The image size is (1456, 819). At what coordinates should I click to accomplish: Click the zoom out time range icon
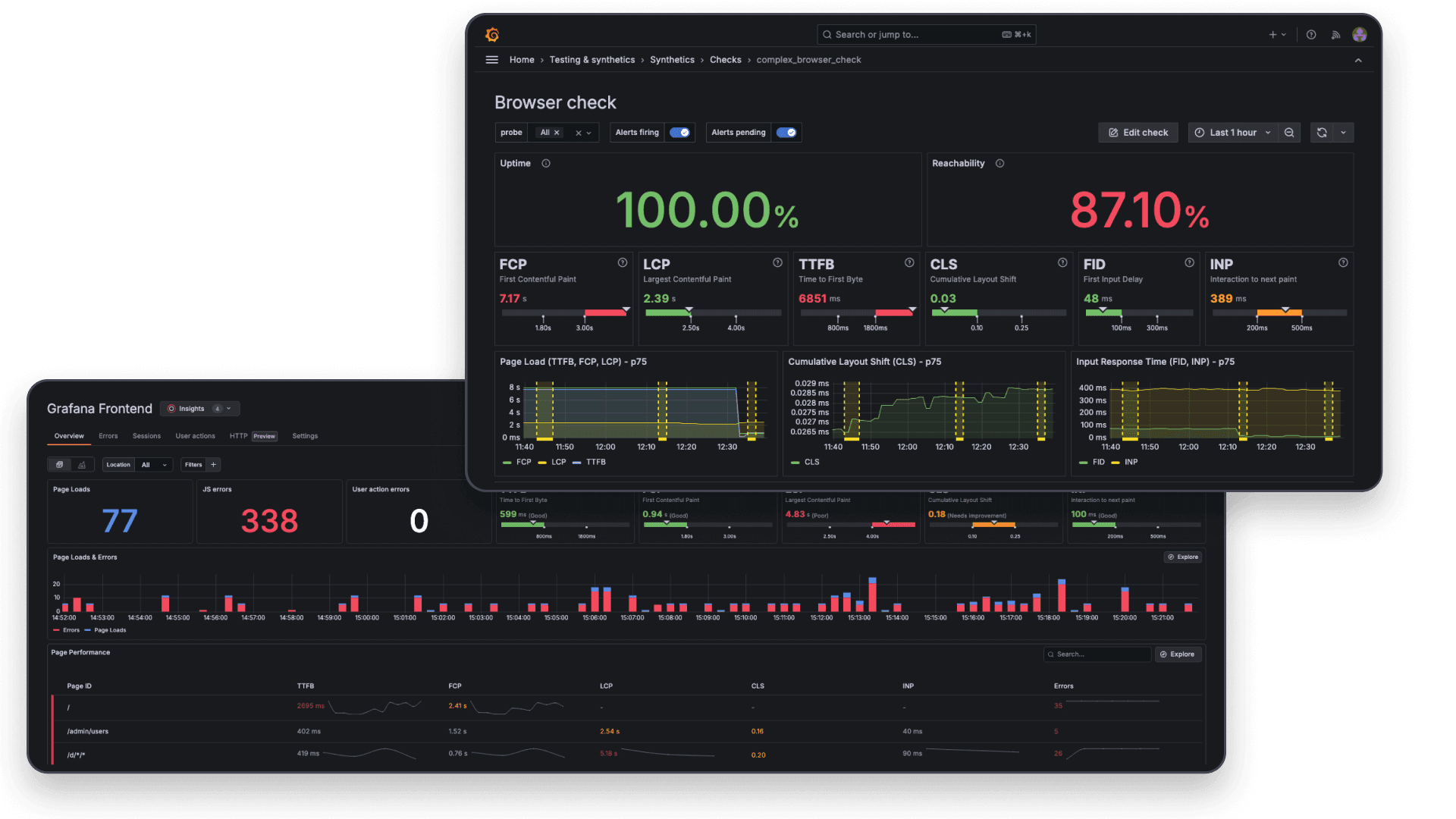[1289, 133]
